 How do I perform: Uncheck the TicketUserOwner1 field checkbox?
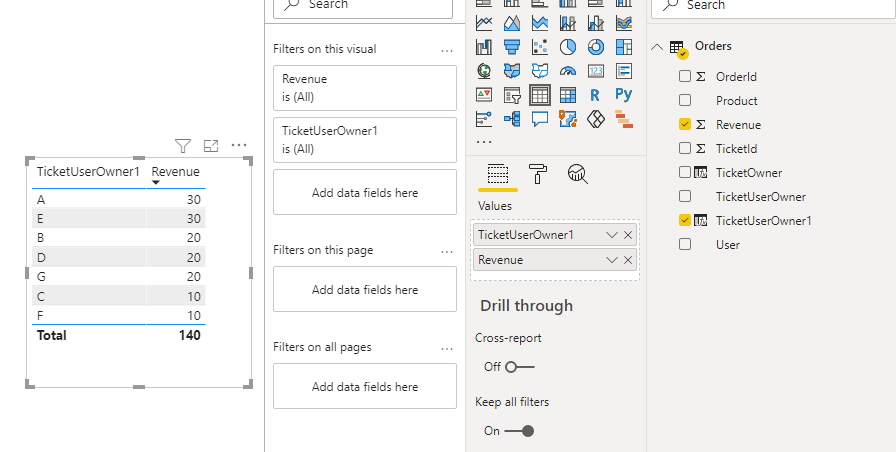[x=685, y=220]
